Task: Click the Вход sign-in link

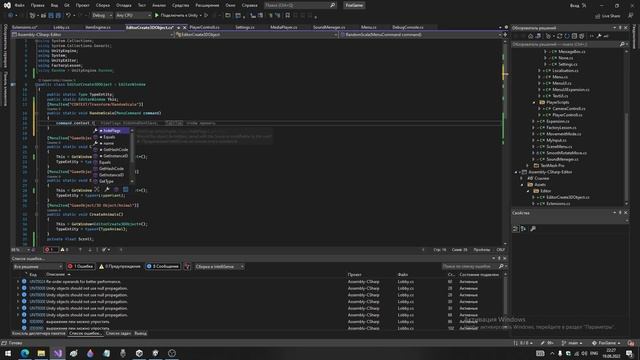Action: point(575,5)
